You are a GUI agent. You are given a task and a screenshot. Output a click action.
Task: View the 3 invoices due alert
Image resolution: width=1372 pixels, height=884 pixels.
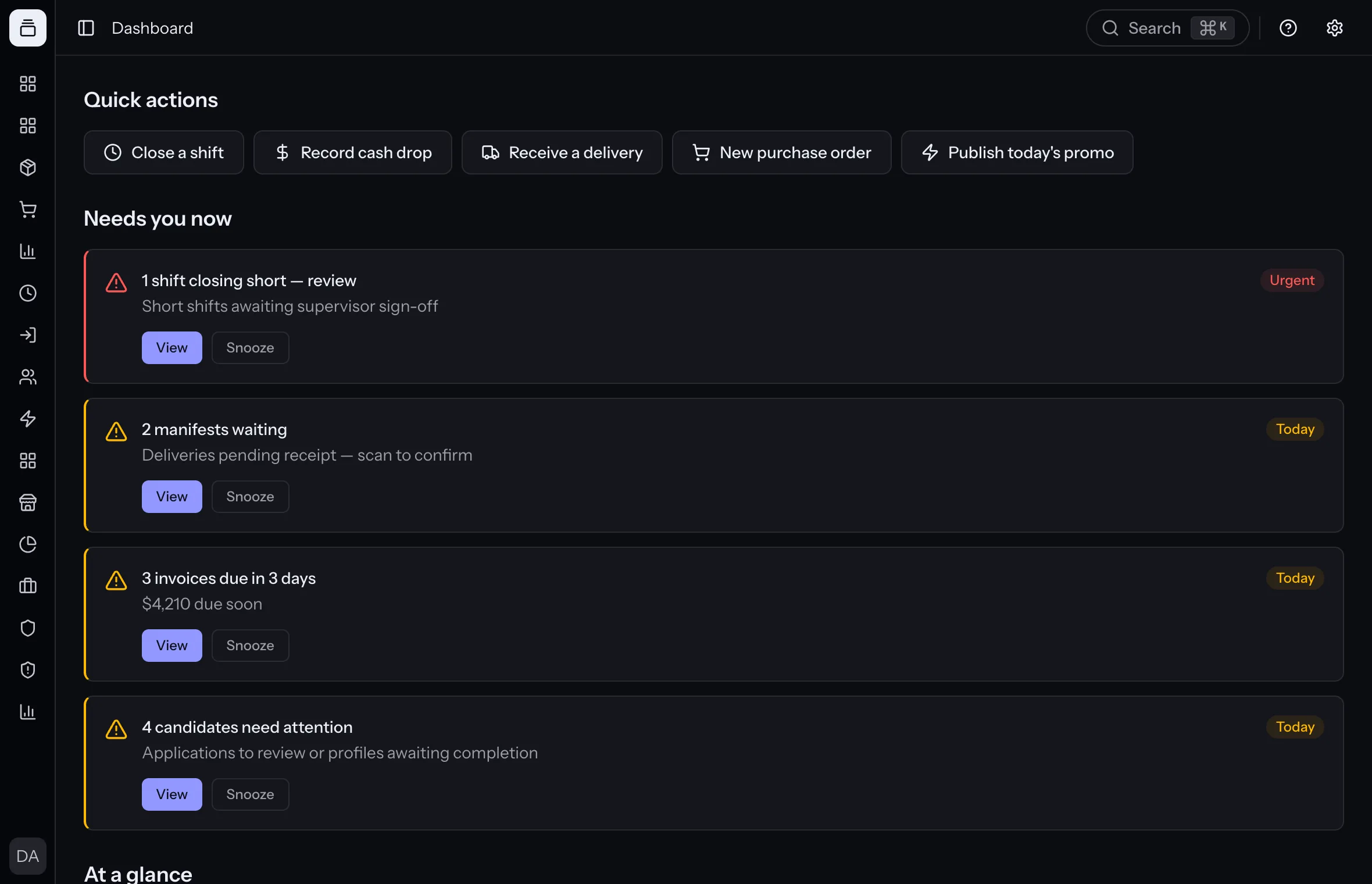pos(172,646)
